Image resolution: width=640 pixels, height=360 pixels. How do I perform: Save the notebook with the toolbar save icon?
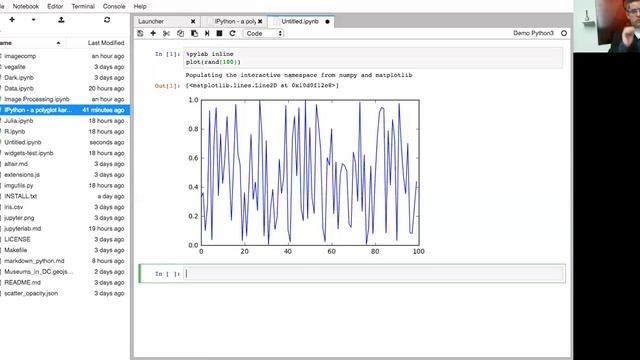tap(140, 33)
